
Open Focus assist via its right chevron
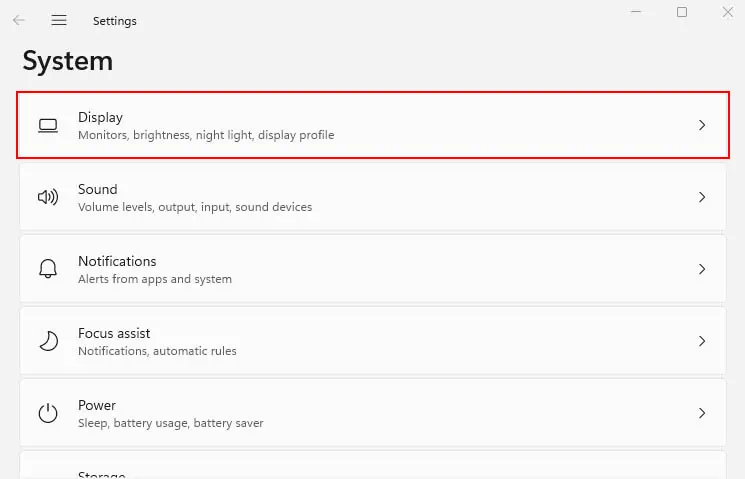pos(702,342)
